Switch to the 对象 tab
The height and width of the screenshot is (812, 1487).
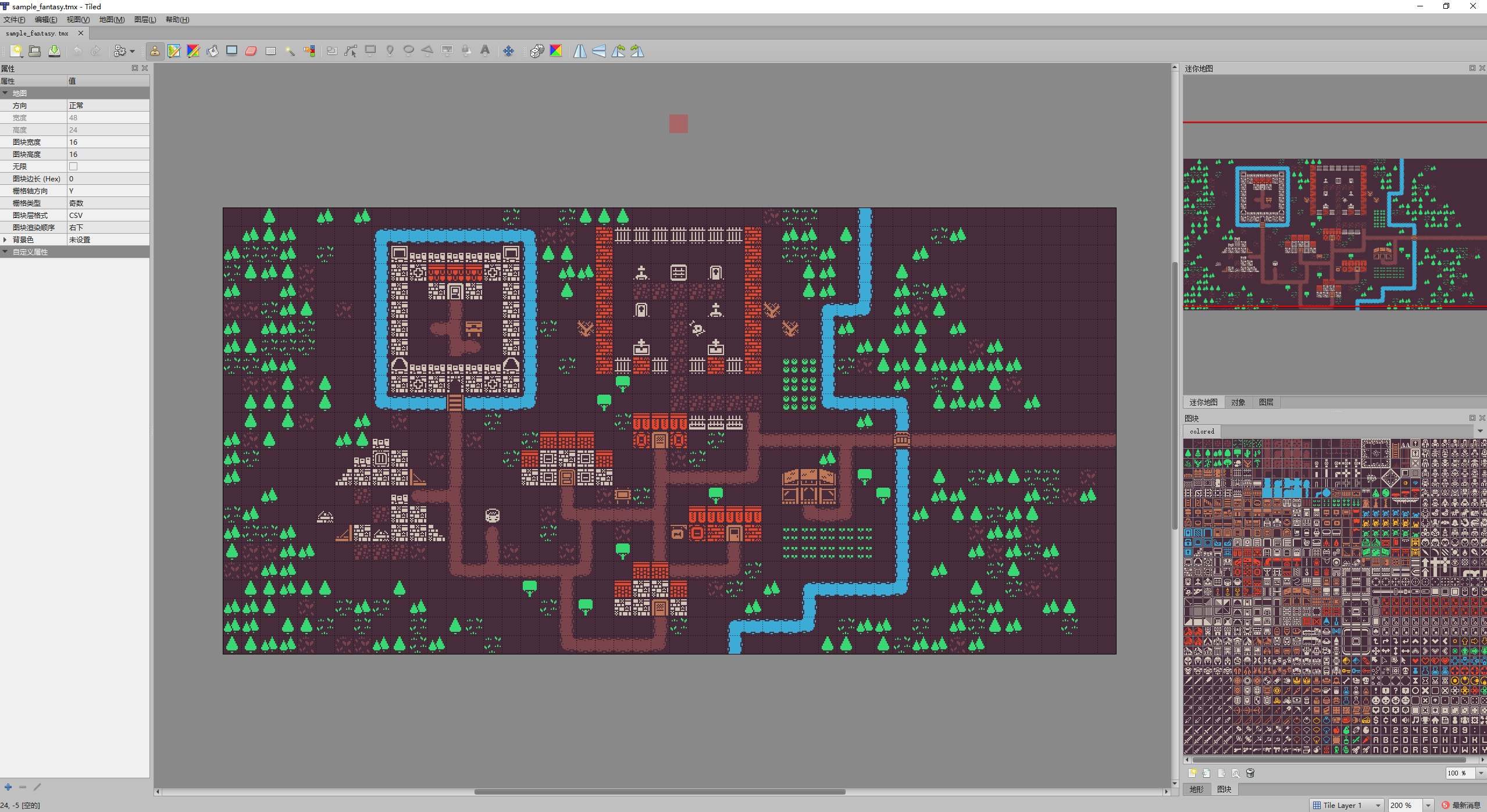tap(1238, 402)
